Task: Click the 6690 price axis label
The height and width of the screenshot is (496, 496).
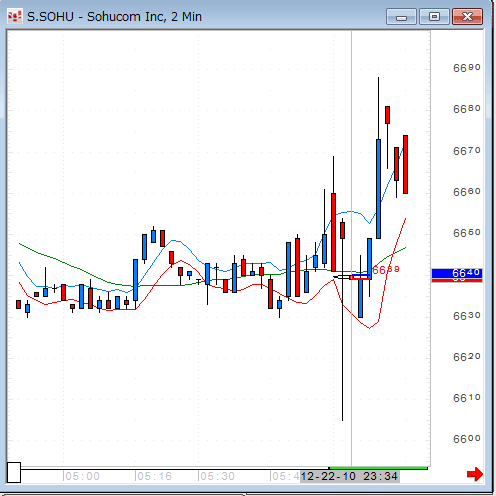Action: tap(467, 68)
